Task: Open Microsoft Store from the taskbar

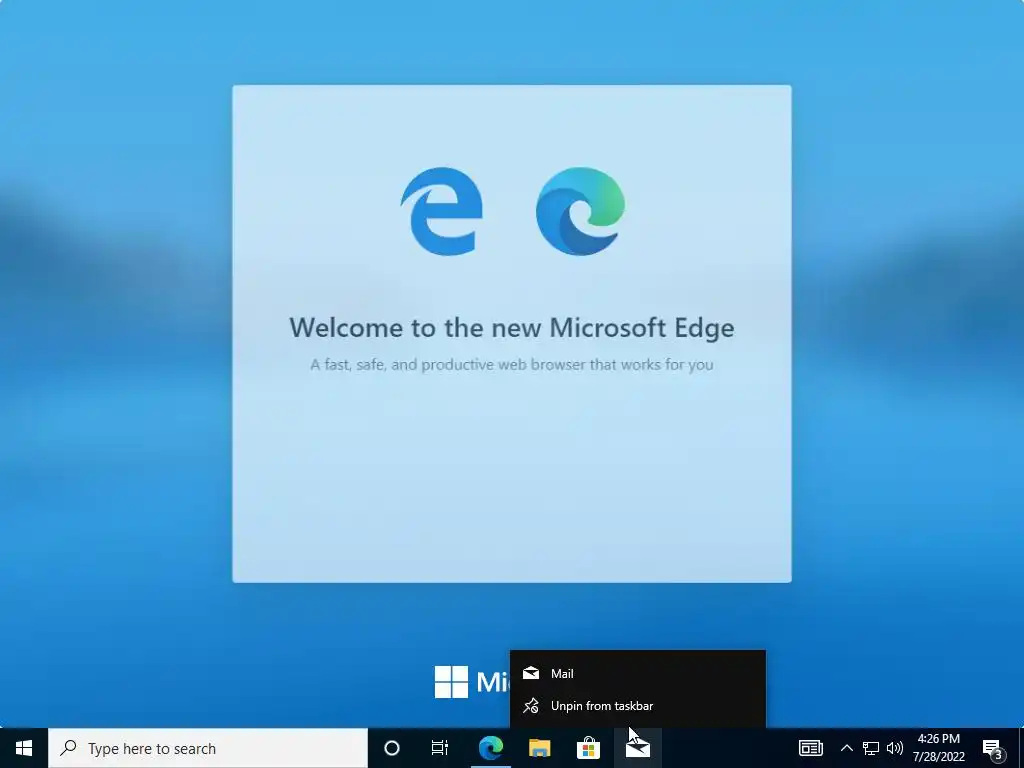Action: (x=588, y=748)
